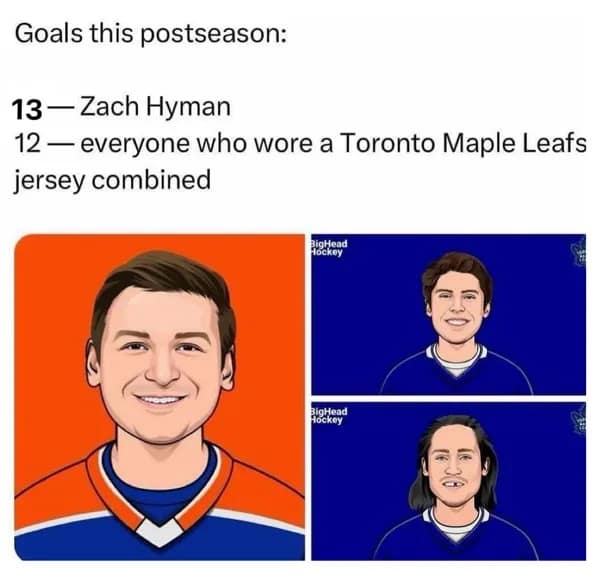Select the bold number 13
600x574 pixels.
pos(30,107)
